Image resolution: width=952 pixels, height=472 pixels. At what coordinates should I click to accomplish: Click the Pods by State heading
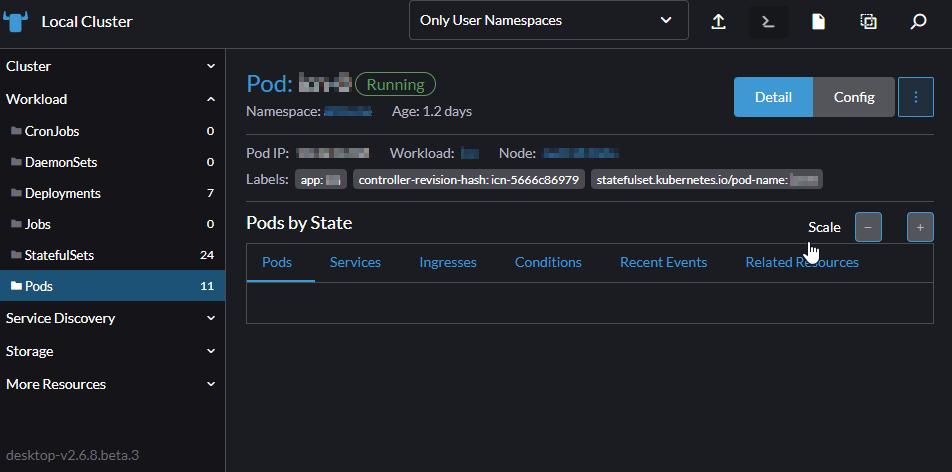[x=299, y=223]
